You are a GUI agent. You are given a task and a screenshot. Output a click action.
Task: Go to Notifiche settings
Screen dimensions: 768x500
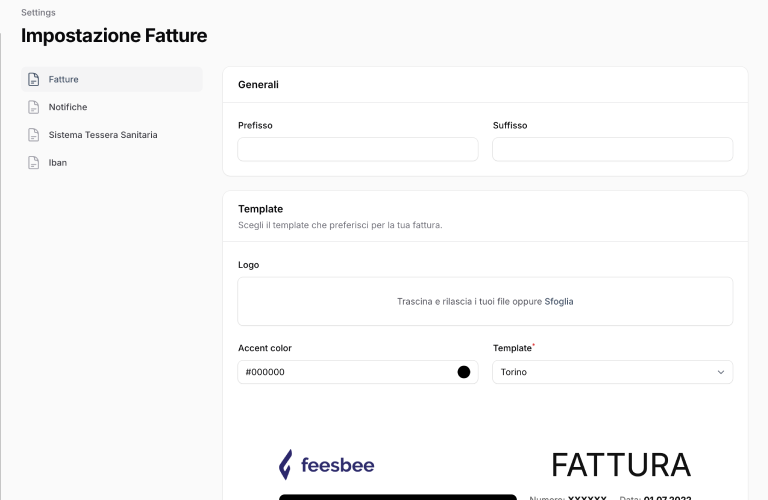[x=68, y=107]
